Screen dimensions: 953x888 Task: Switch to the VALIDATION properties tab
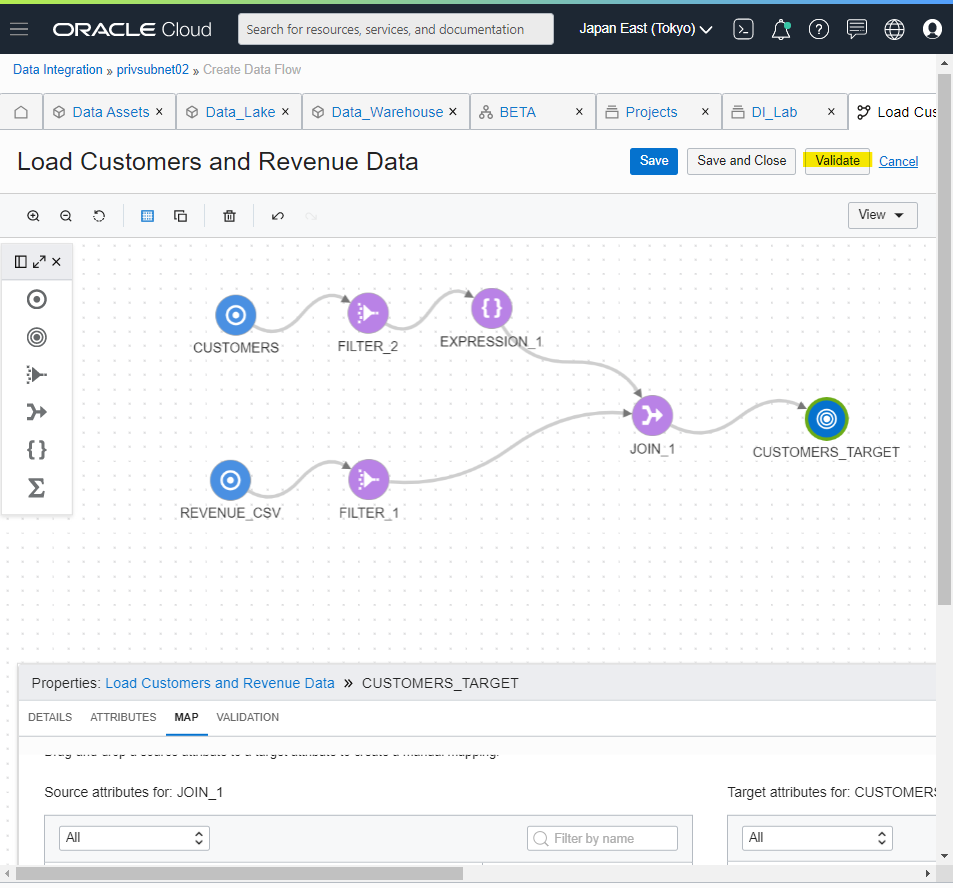pyautogui.click(x=247, y=717)
